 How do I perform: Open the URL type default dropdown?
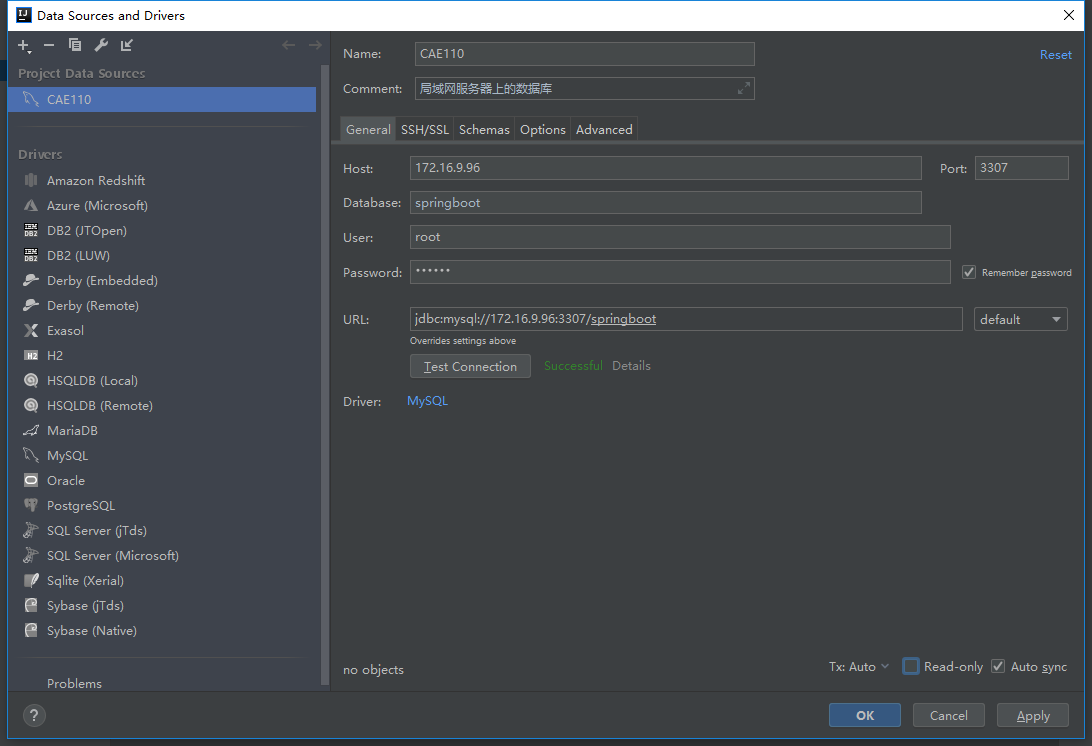tap(1020, 319)
